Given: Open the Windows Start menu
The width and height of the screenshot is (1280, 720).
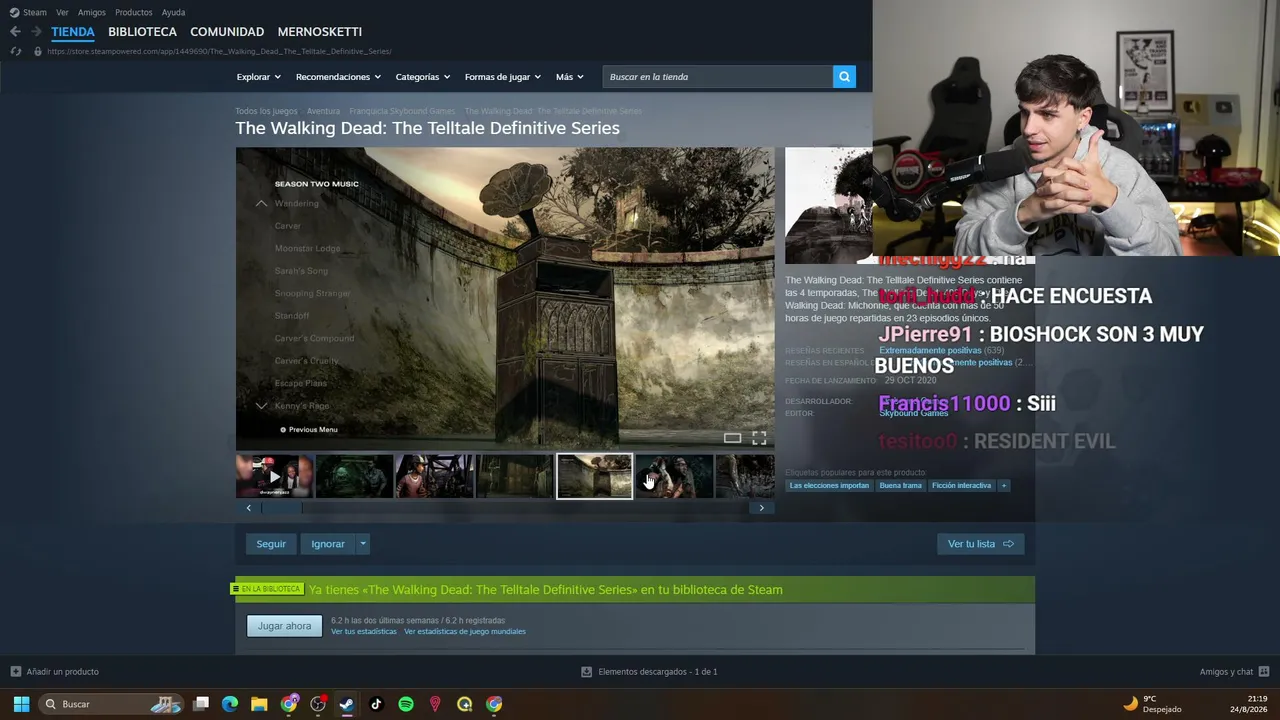Looking at the screenshot, I should pyautogui.click(x=21, y=704).
